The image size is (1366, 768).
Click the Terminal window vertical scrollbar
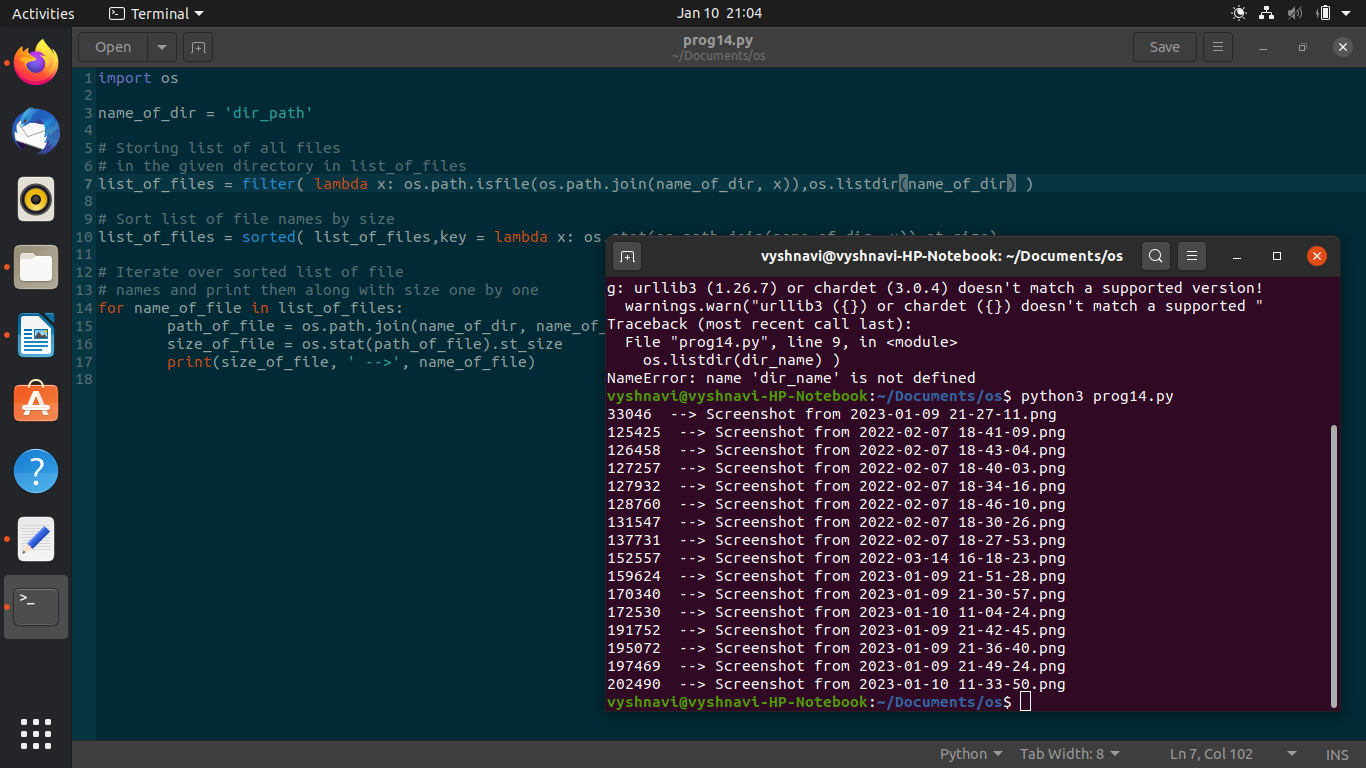(x=1332, y=565)
